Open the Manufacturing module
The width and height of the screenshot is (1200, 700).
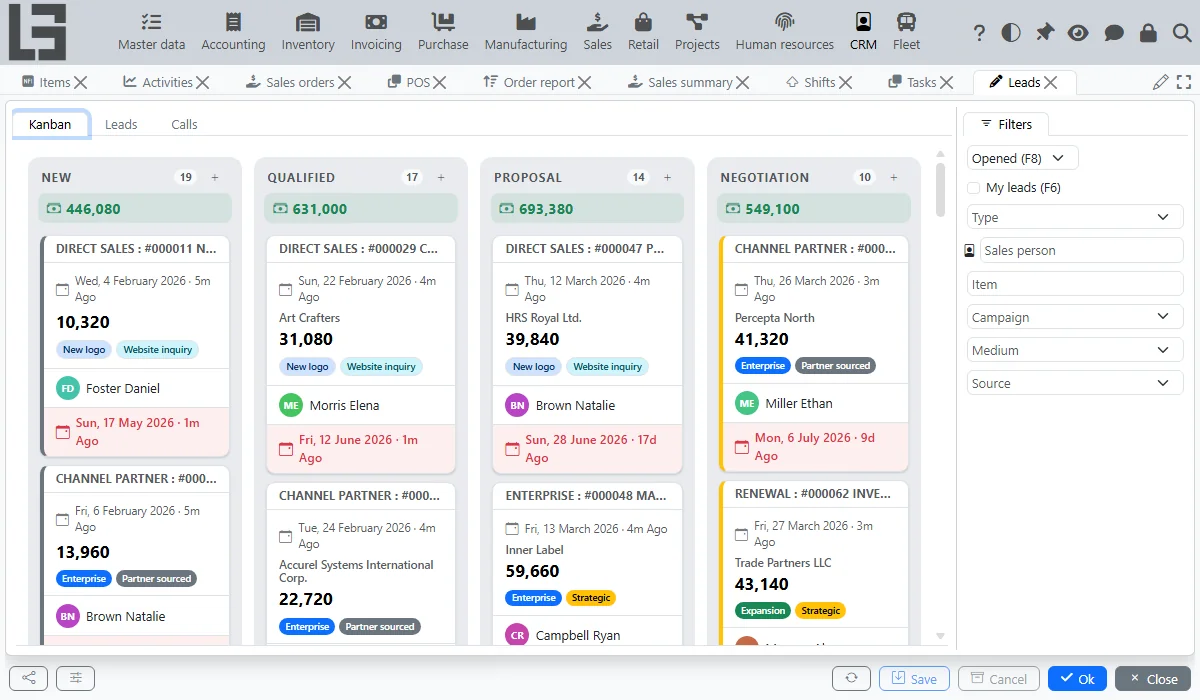point(525,32)
